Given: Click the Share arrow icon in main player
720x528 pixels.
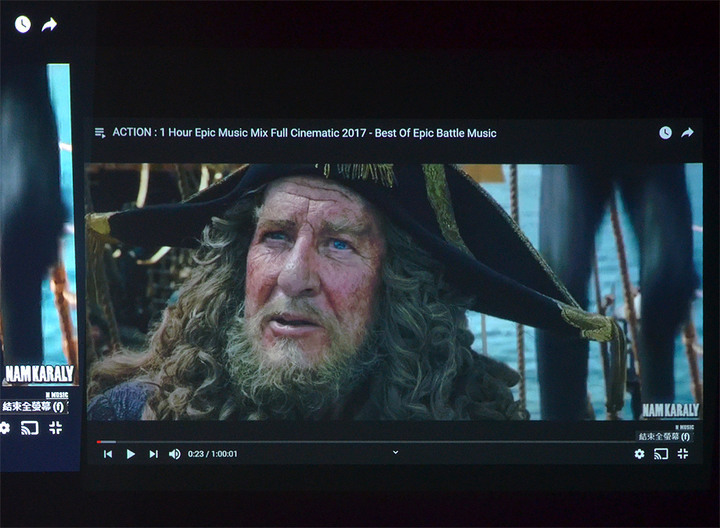Looking at the screenshot, I should point(687,133).
